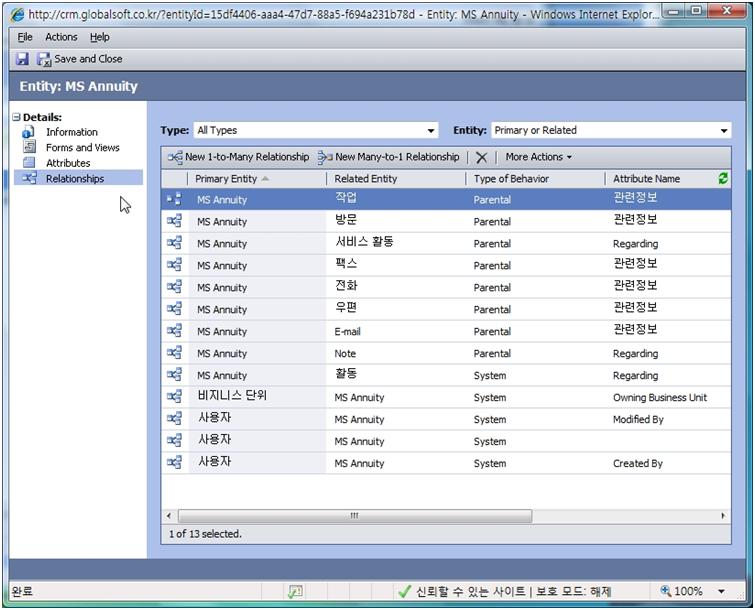755x610 pixels.
Task: Select the 작업 related entity cell
Action: click(x=346, y=198)
